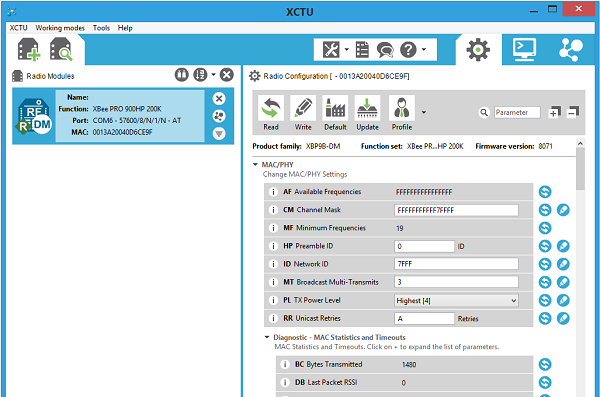Refresh the Network ID parameter
600x397 pixels.
tap(545, 264)
